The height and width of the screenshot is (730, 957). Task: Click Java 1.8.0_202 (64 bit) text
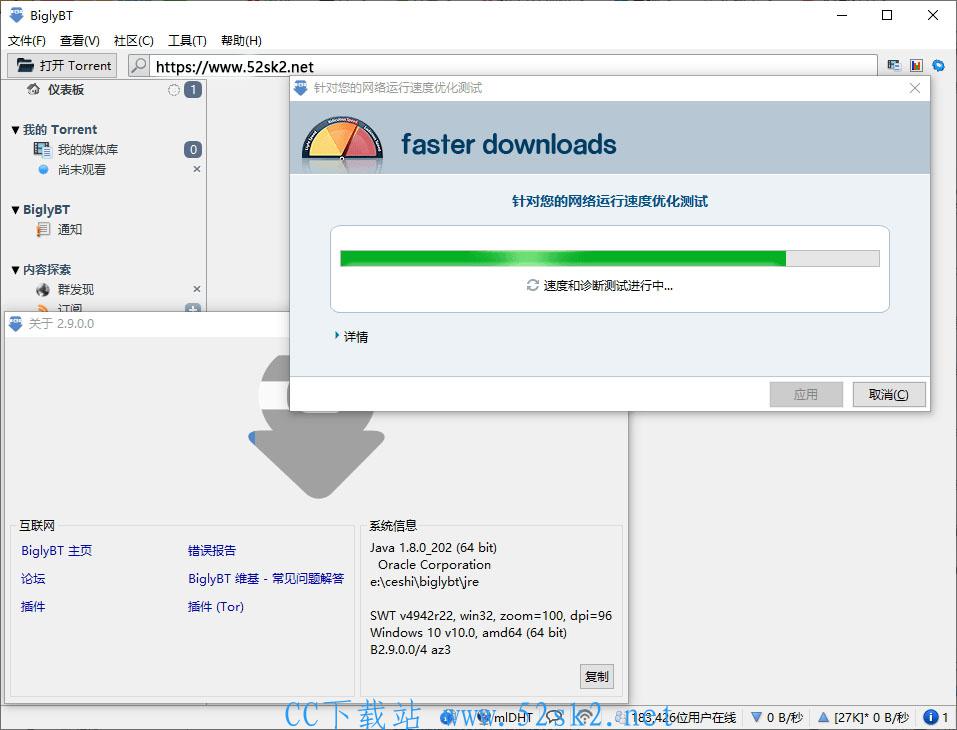coord(433,548)
